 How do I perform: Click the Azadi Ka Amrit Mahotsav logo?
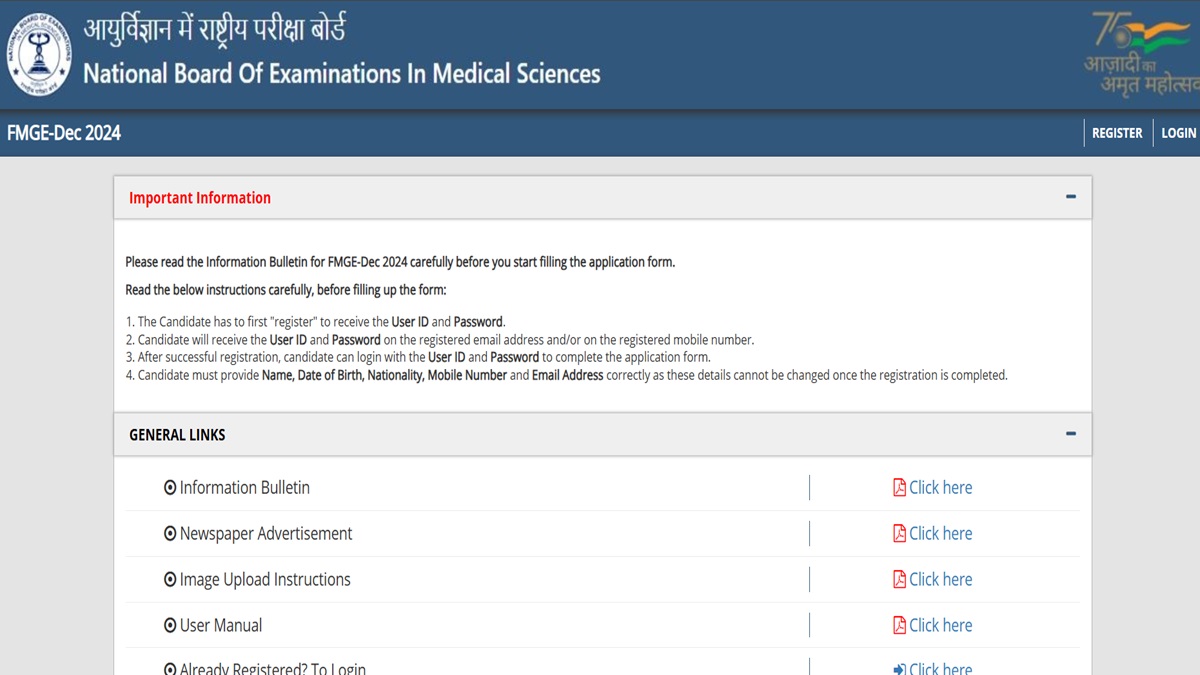click(1142, 53)
